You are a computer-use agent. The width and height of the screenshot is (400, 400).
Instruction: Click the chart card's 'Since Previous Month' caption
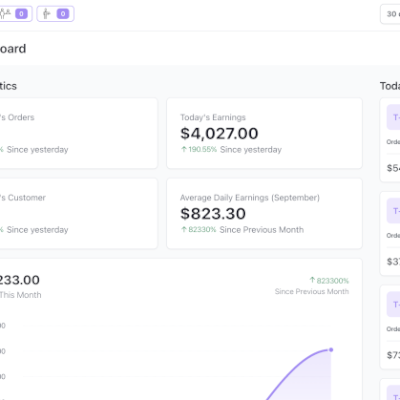point(312,291)
